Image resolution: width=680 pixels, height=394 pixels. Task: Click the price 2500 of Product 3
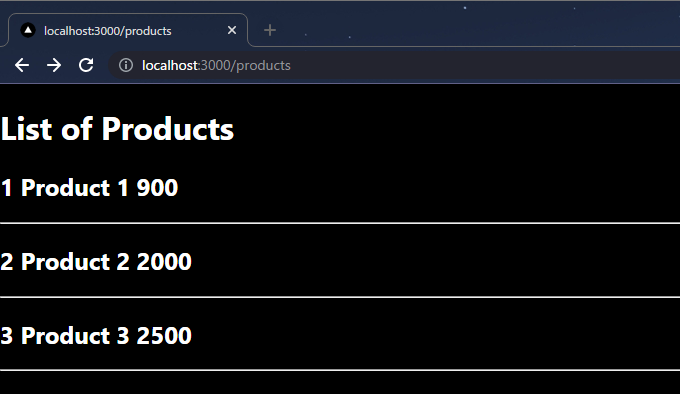[164, 336]
